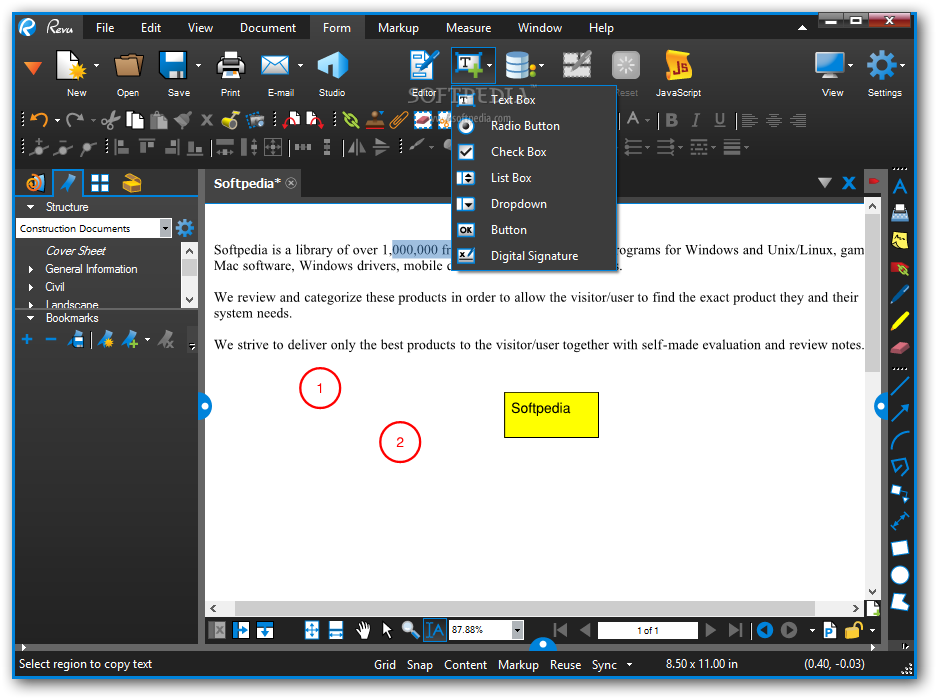Toggle Grid in status bar
937x699 pixels.
point(385,665)
